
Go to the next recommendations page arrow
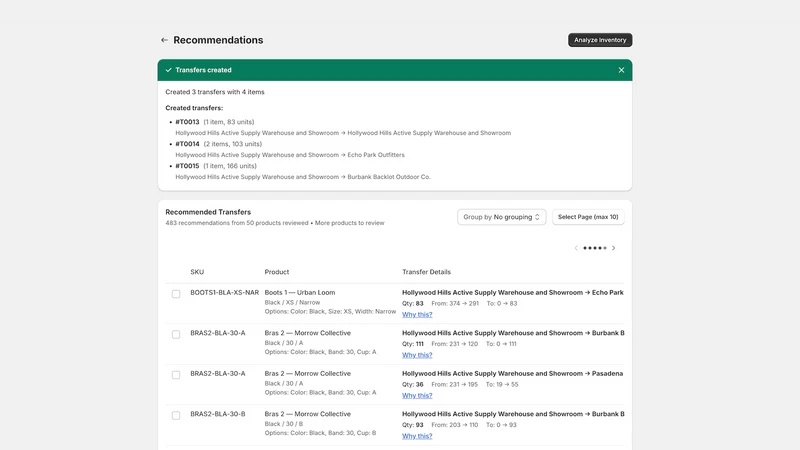pyautogui.click(x=613, y=248)
